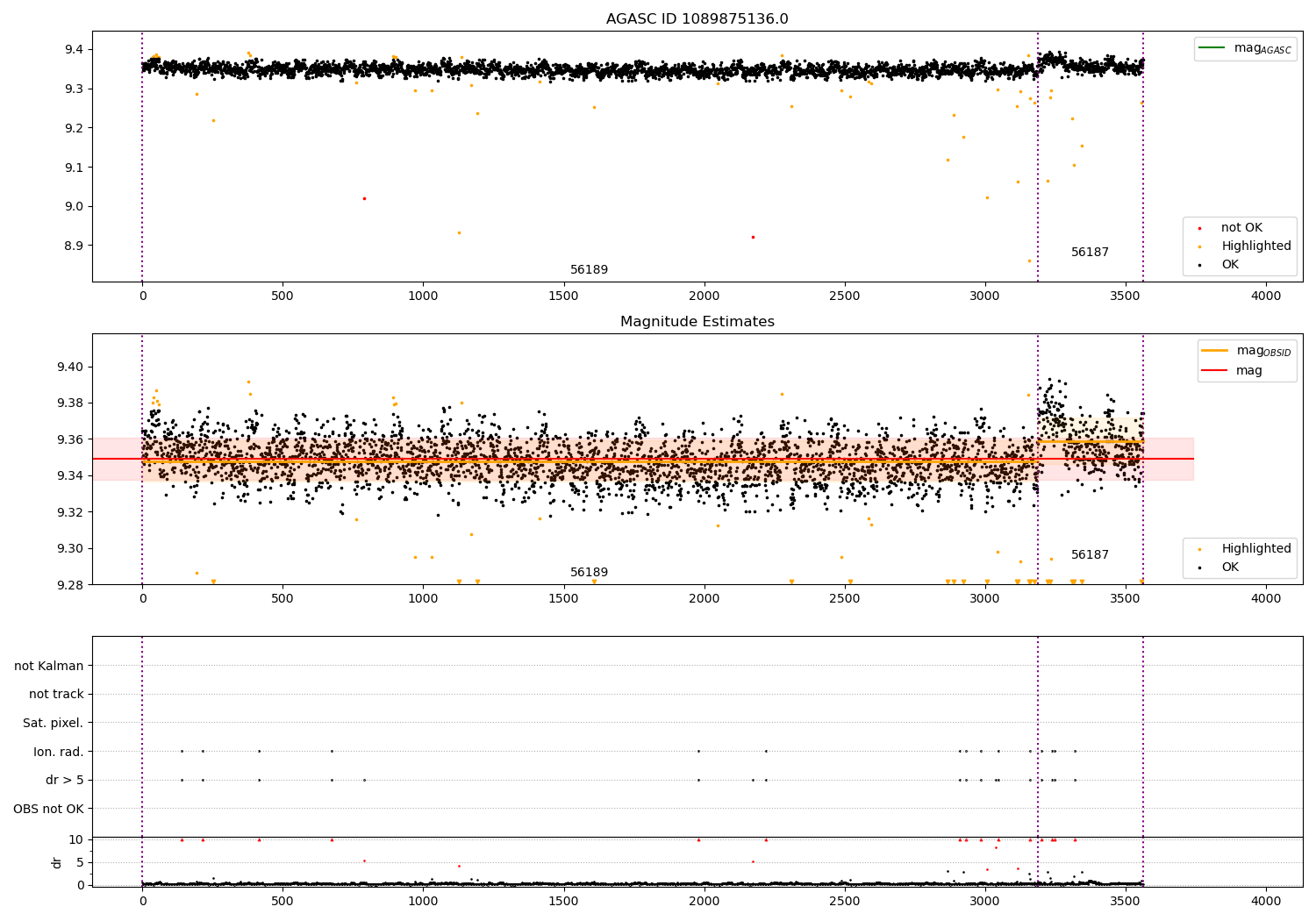
Task: Click the '1500' x-axis tick under Magnitude Estimates plot
Action: coord(563,598)
